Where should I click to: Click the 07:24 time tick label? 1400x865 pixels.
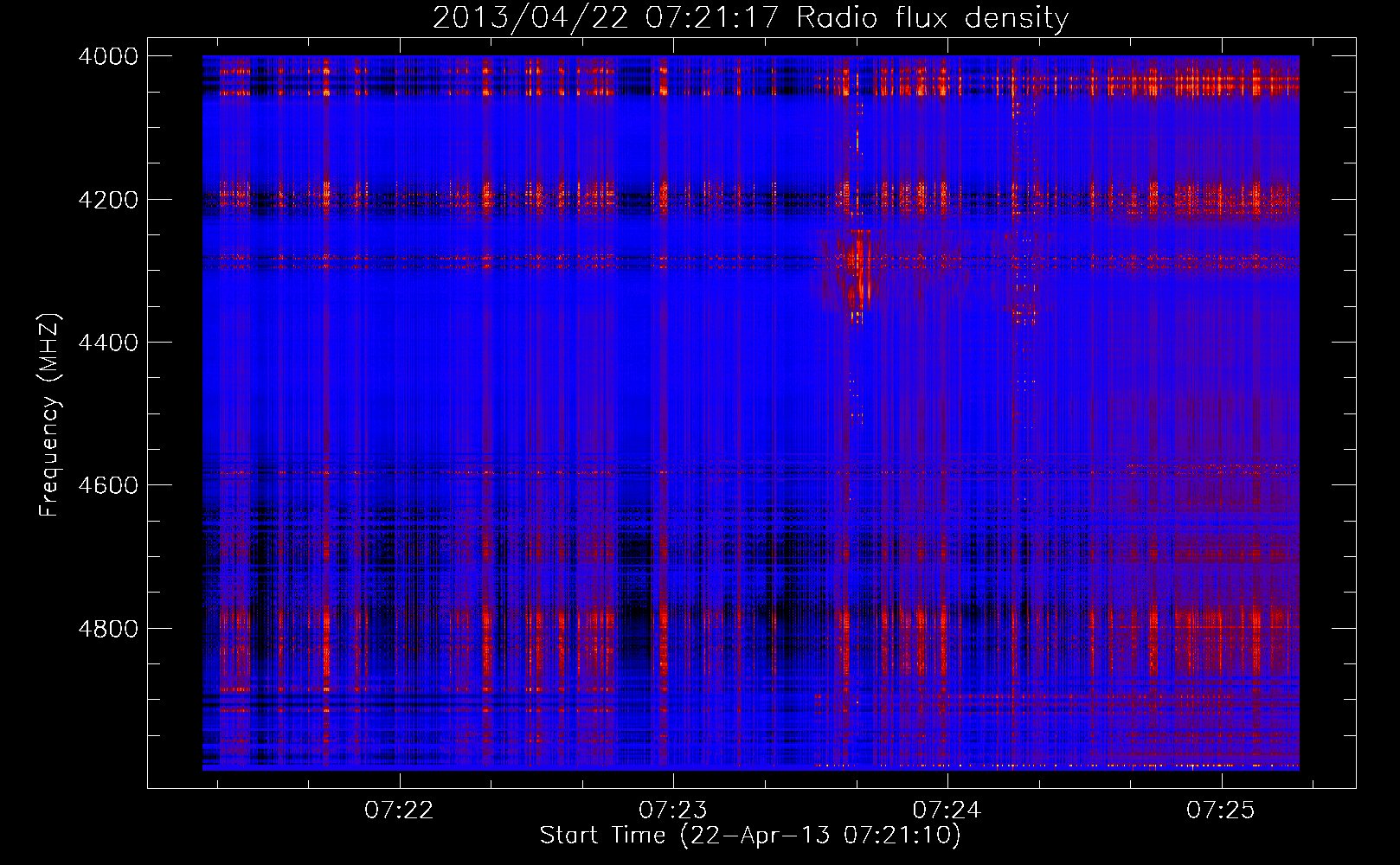pos(947,811)
